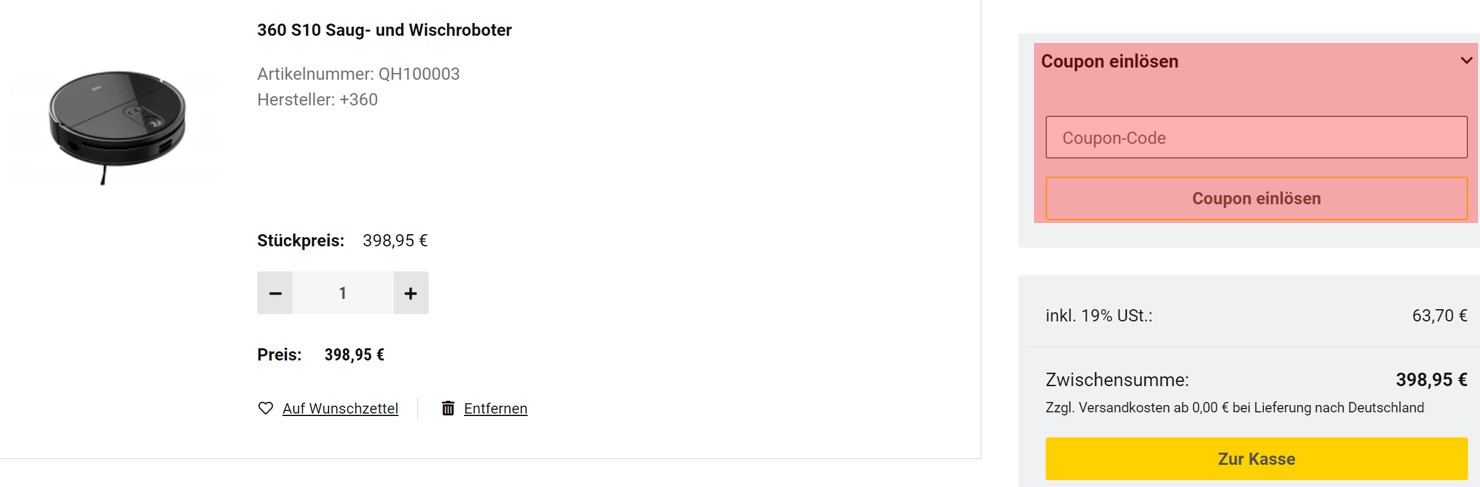Viewport: 1480px width, 487px height.
Task: Click the Versandkosten shipping note text
Action: (1235, 408)
